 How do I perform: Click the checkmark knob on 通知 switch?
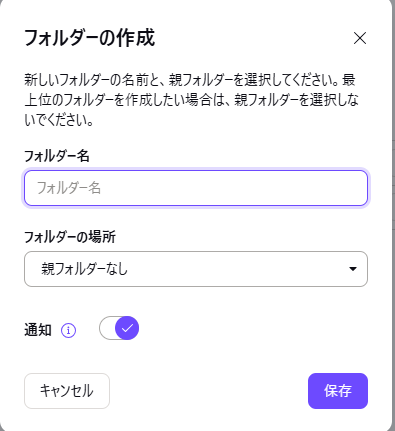(x=127, y=328)
